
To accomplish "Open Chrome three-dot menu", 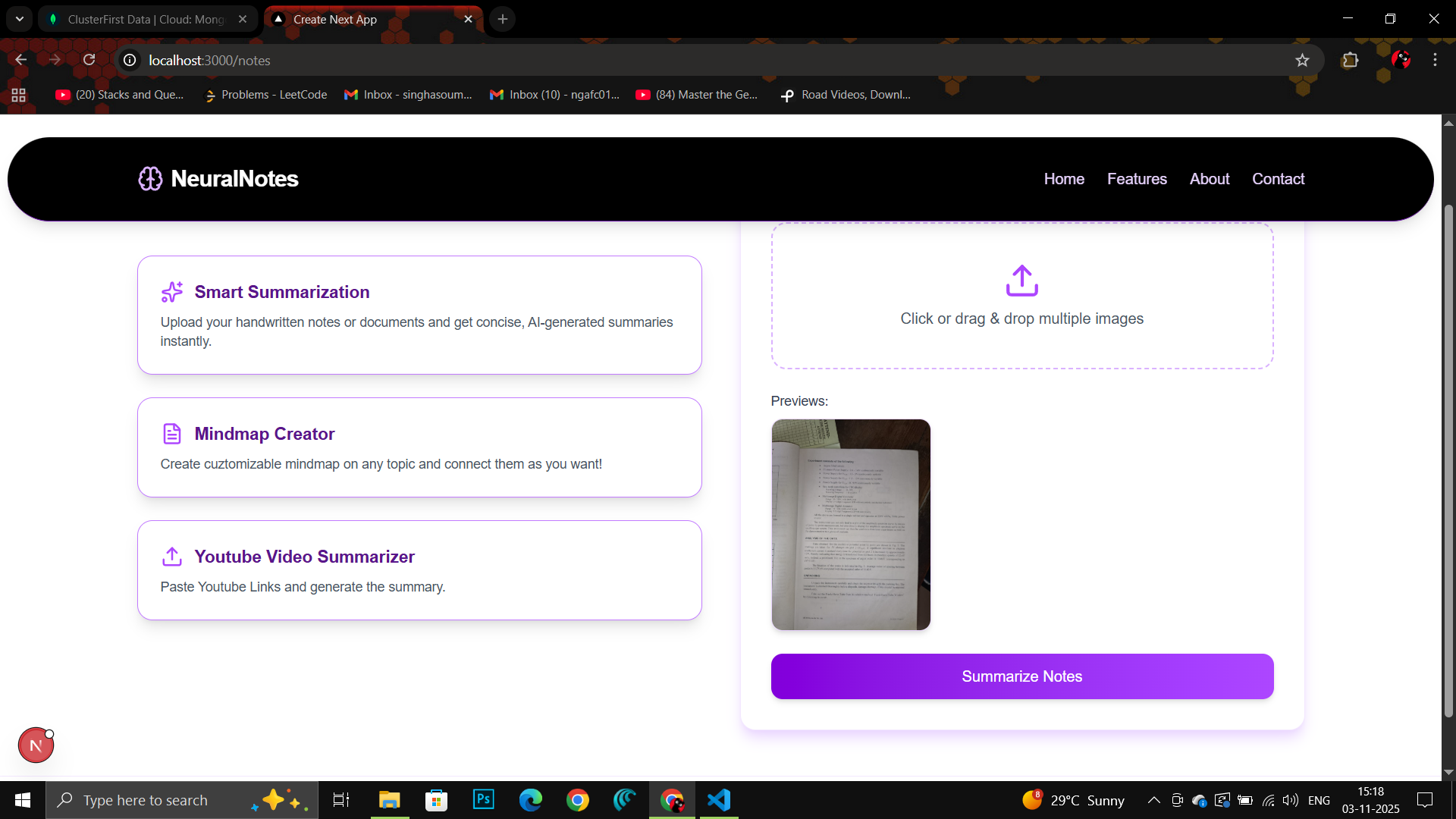I will 1435,60.
